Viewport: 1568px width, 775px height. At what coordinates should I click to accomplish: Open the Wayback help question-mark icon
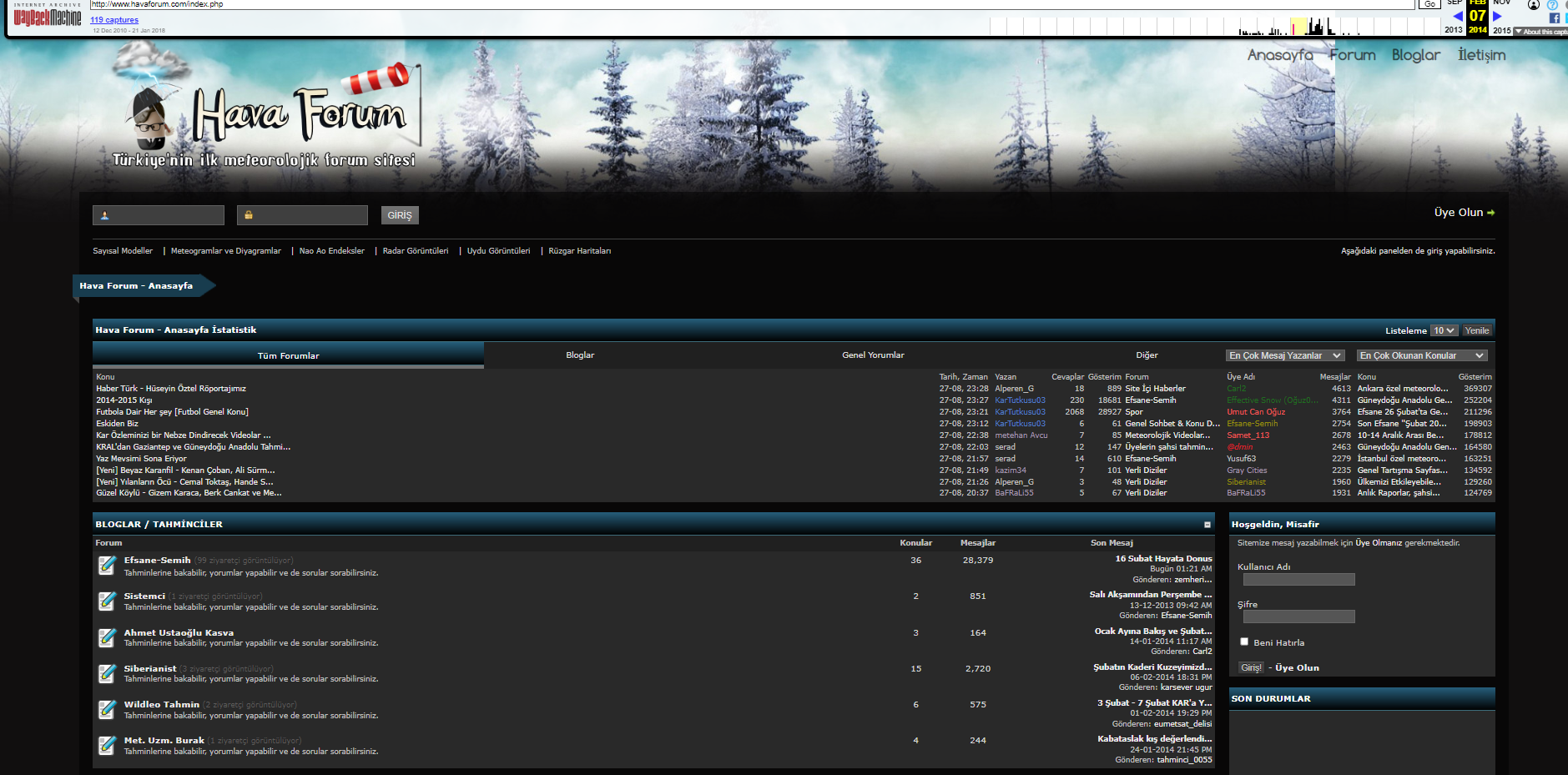coord(1552,5)
